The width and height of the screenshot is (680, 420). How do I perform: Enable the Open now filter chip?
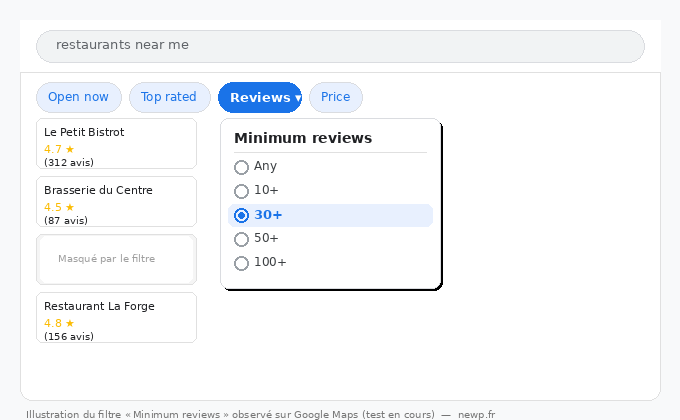(78, 97)
